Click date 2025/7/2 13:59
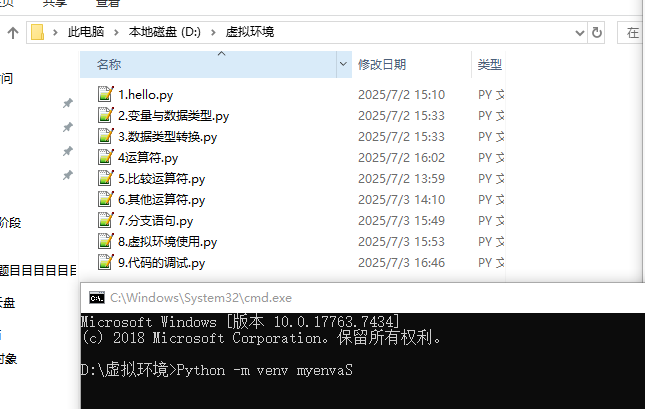Screen dimensions: 645x409 point(401,179)
